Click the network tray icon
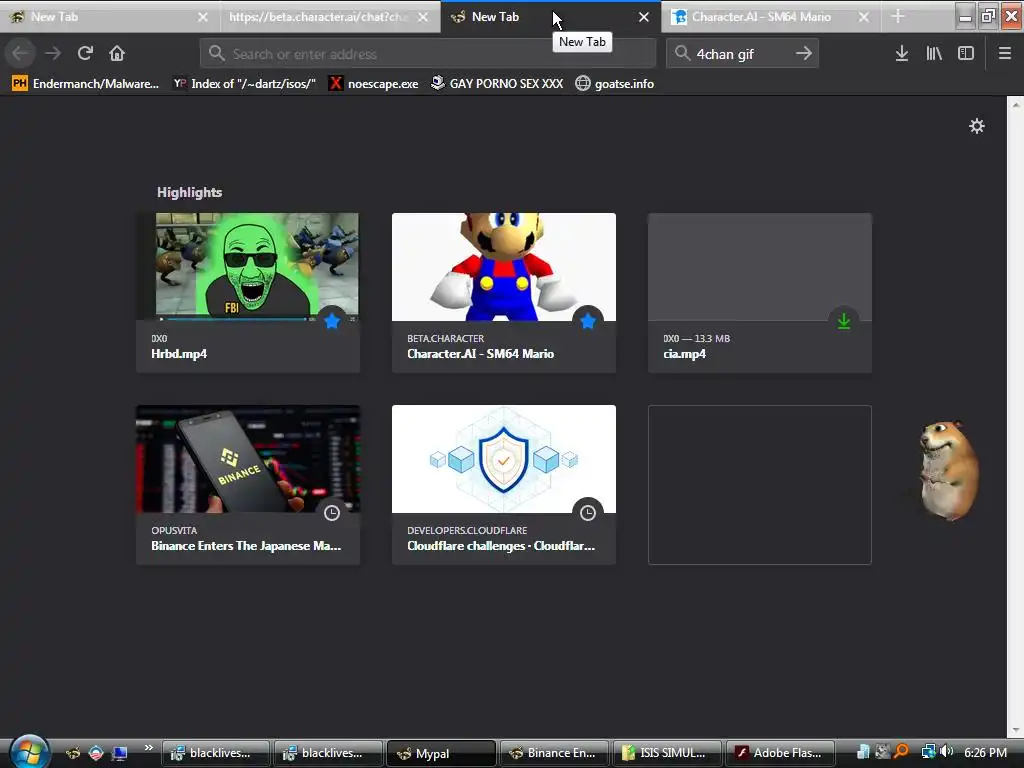The height and width of the screenshot is (768, 1024). pyautogui.click(x=928, y=752)
